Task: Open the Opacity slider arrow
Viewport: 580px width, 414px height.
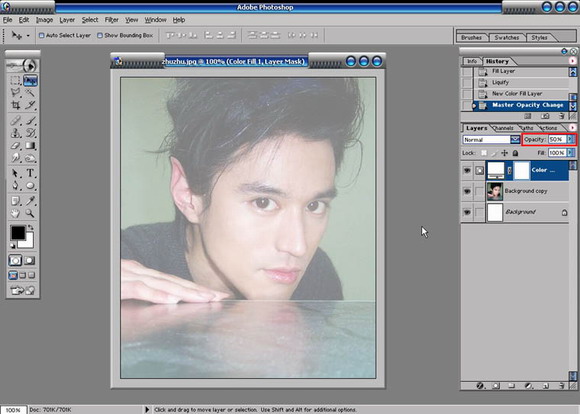Action: pyautogui.click(x=570, y=139)
